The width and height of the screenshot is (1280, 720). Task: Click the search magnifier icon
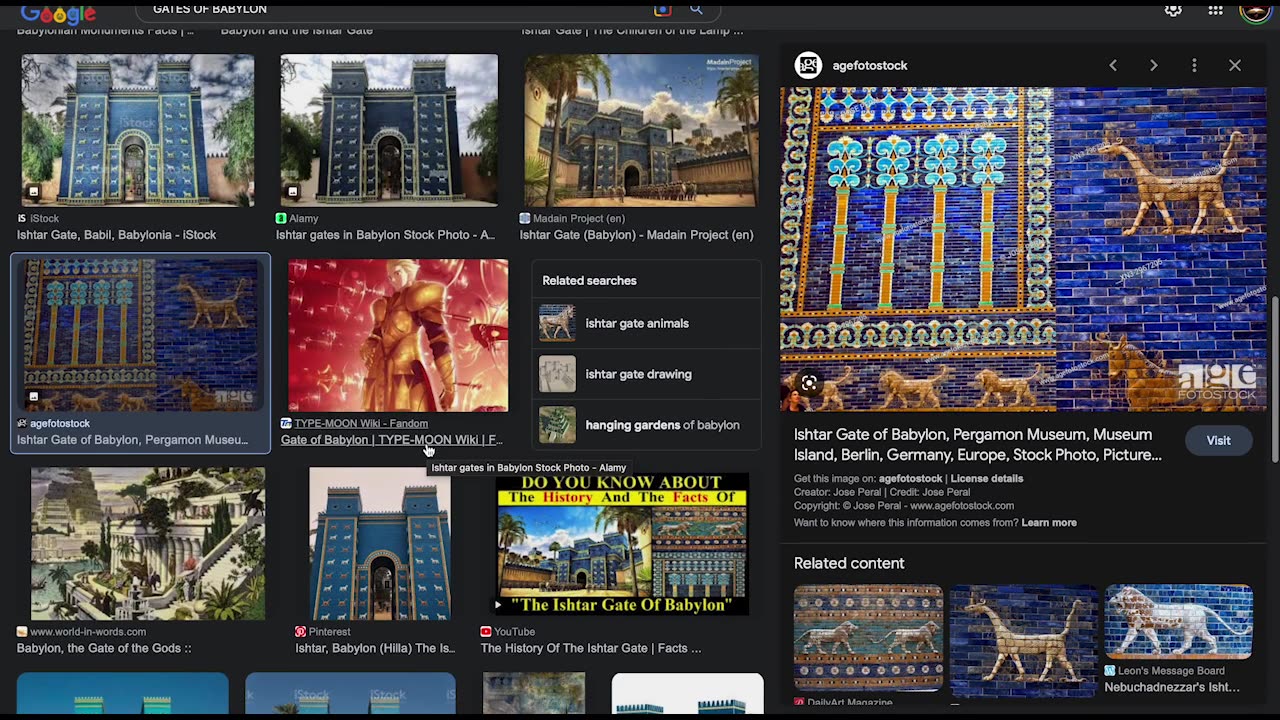[696, 10]
